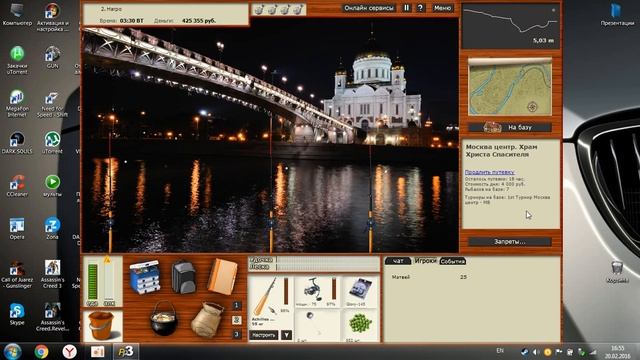Click the На базу button
The width and height of the screenshot is (640, 360).
[x=510, y=127]
